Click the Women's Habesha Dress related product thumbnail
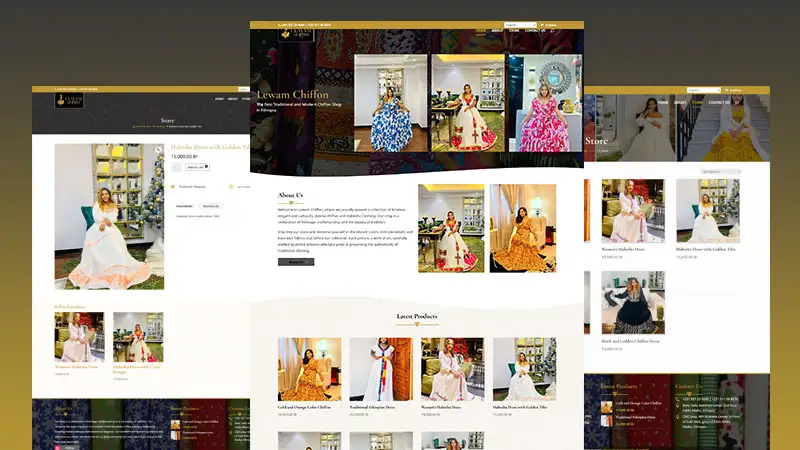800x450 pixels. point(80,337)
